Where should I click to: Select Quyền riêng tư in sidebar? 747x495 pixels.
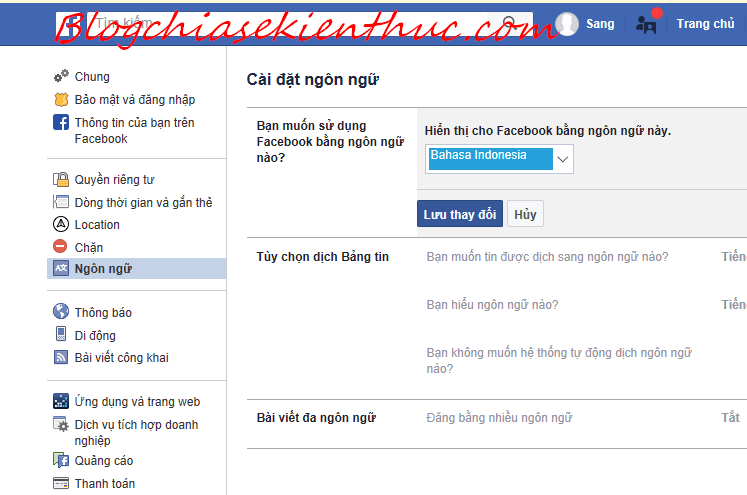(x=114, y=180)
